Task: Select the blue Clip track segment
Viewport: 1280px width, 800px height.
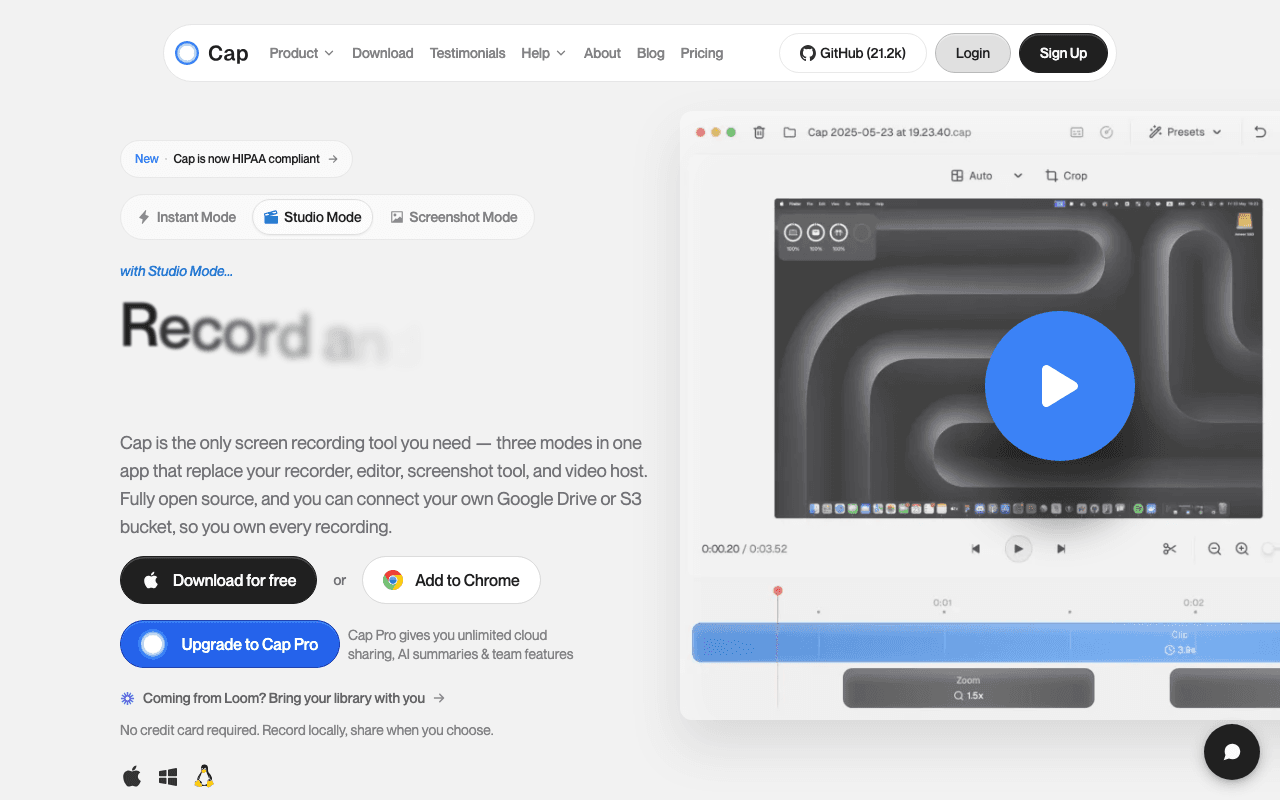Action: (986, 642)
